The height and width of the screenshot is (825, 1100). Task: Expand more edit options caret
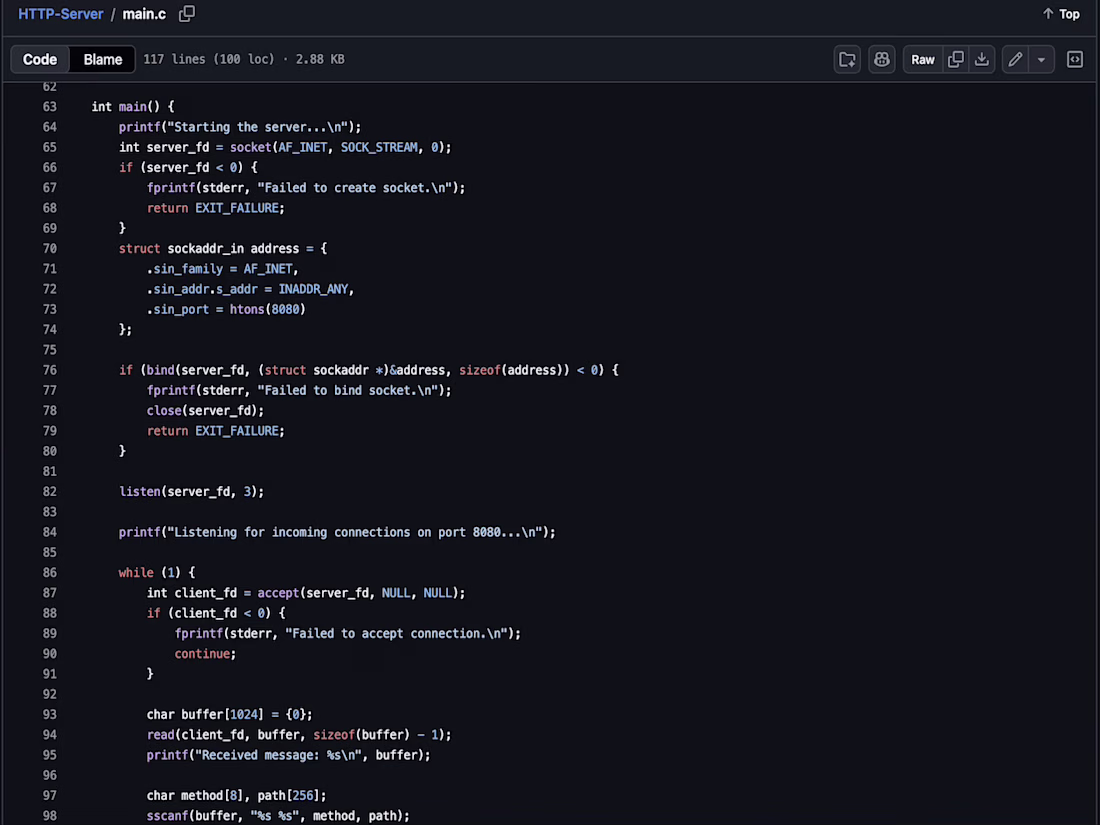click(1041, 60)
